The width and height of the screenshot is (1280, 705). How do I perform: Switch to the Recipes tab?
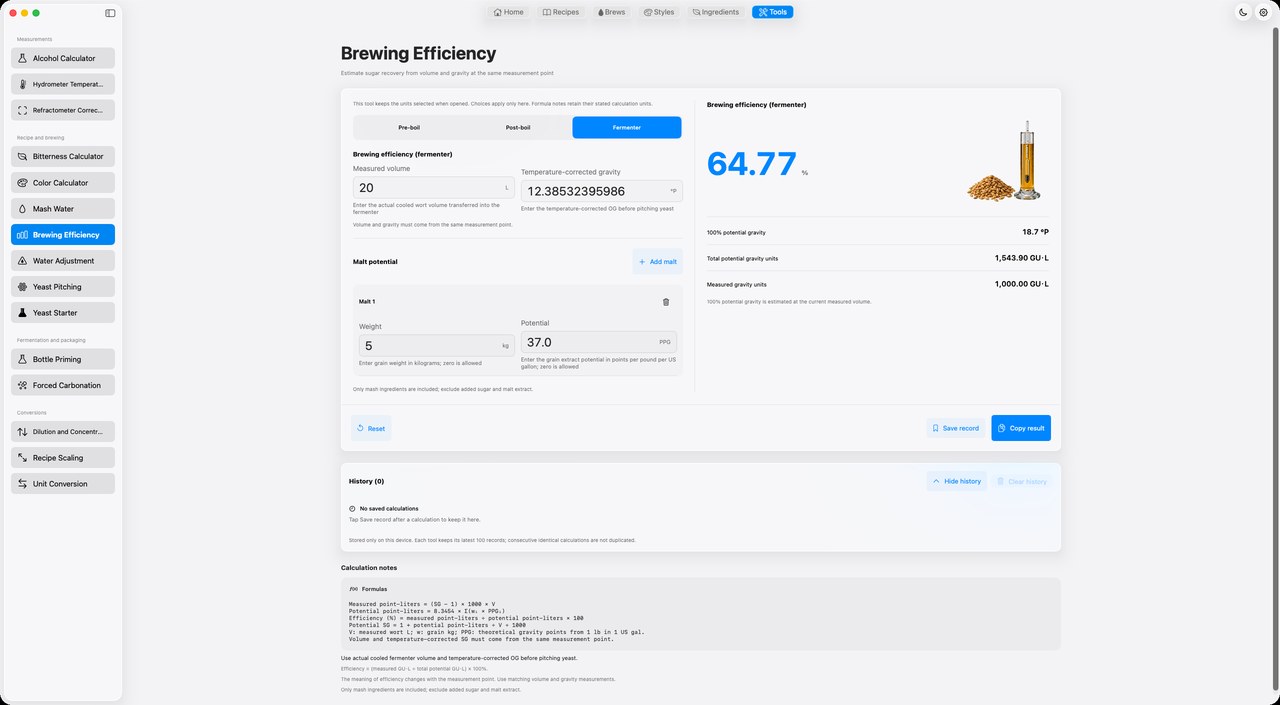pos(561,12)
